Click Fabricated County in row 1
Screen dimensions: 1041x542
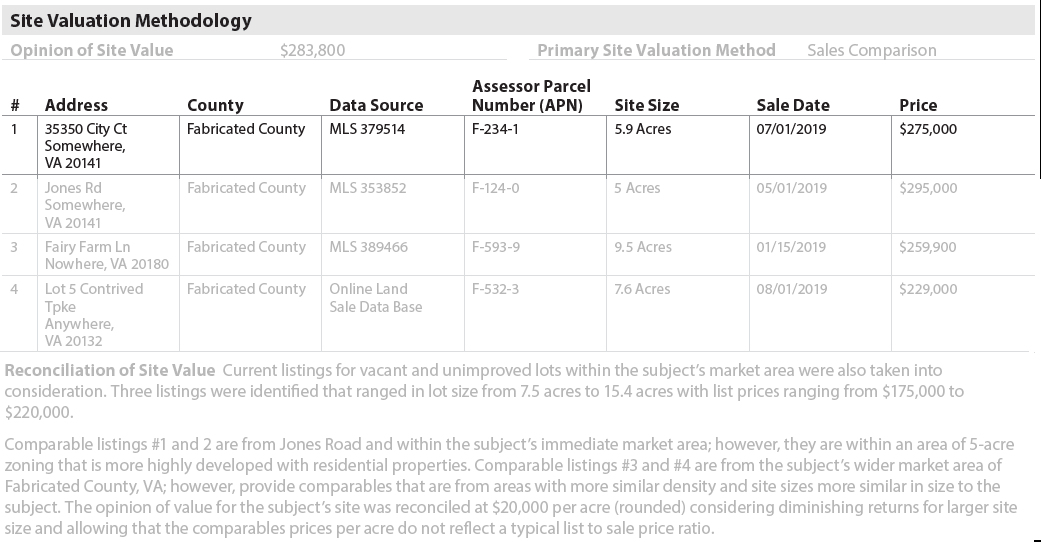click(246, 129)
